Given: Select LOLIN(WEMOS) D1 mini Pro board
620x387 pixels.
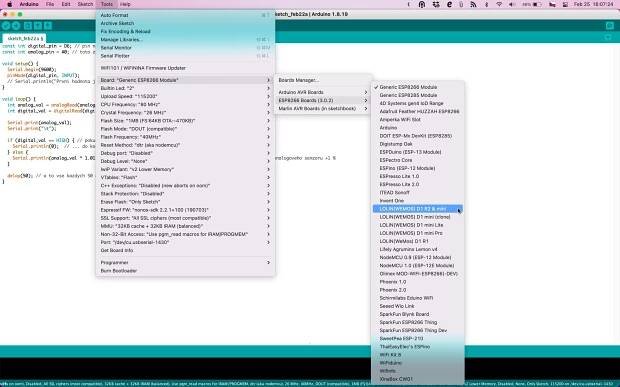Looking at the screenshot, I should pyautogui.click(x=418, y=233).
